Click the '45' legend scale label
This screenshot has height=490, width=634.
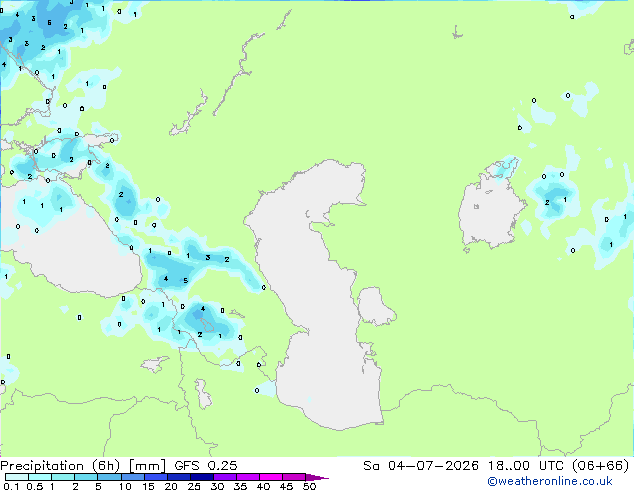tap(286, 486)
